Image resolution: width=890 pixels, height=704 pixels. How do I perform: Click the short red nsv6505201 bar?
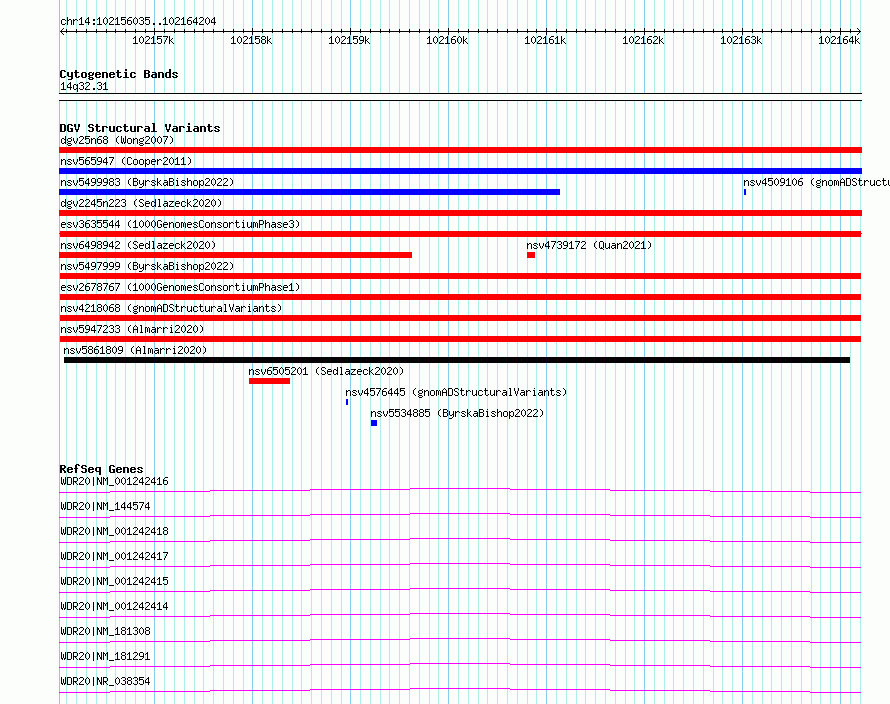tap(269, 381)
